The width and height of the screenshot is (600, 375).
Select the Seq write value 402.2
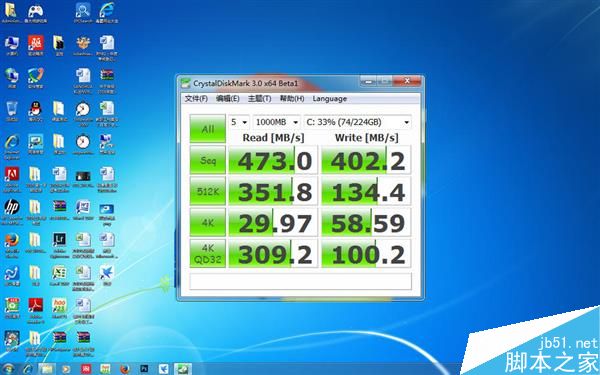coord(366,160)
